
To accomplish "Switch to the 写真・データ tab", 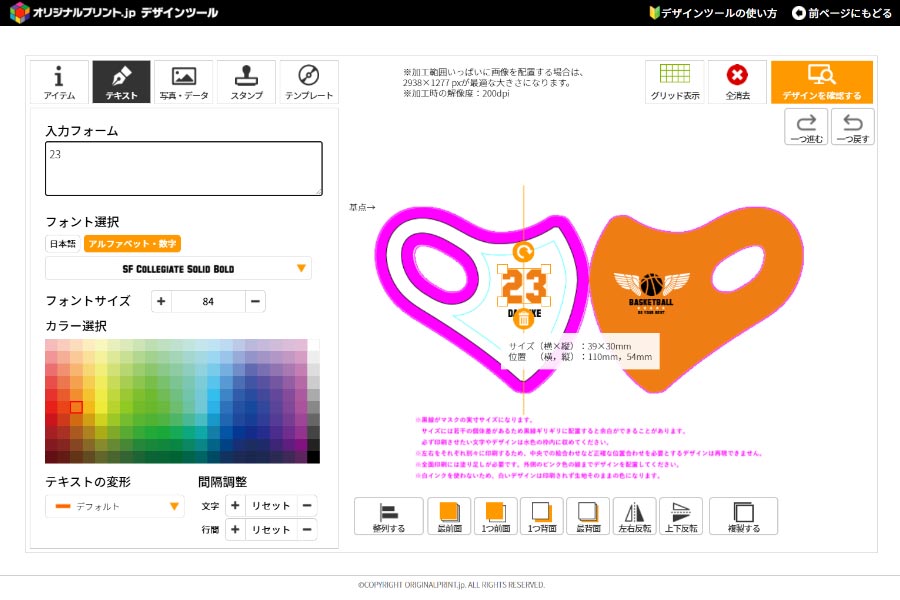I will point(184,82).
